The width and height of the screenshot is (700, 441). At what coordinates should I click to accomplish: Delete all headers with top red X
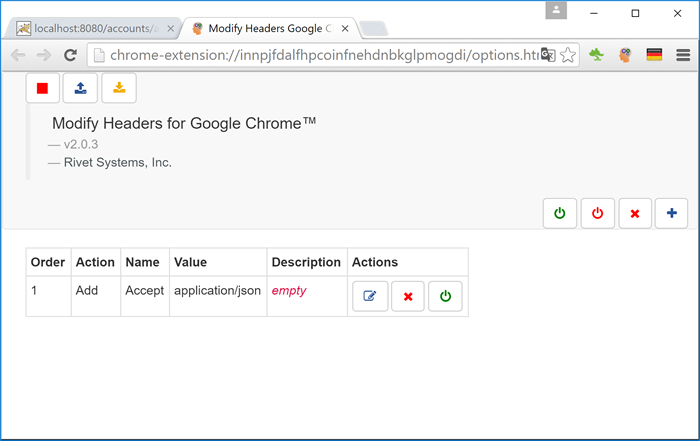tap(635, 213)
